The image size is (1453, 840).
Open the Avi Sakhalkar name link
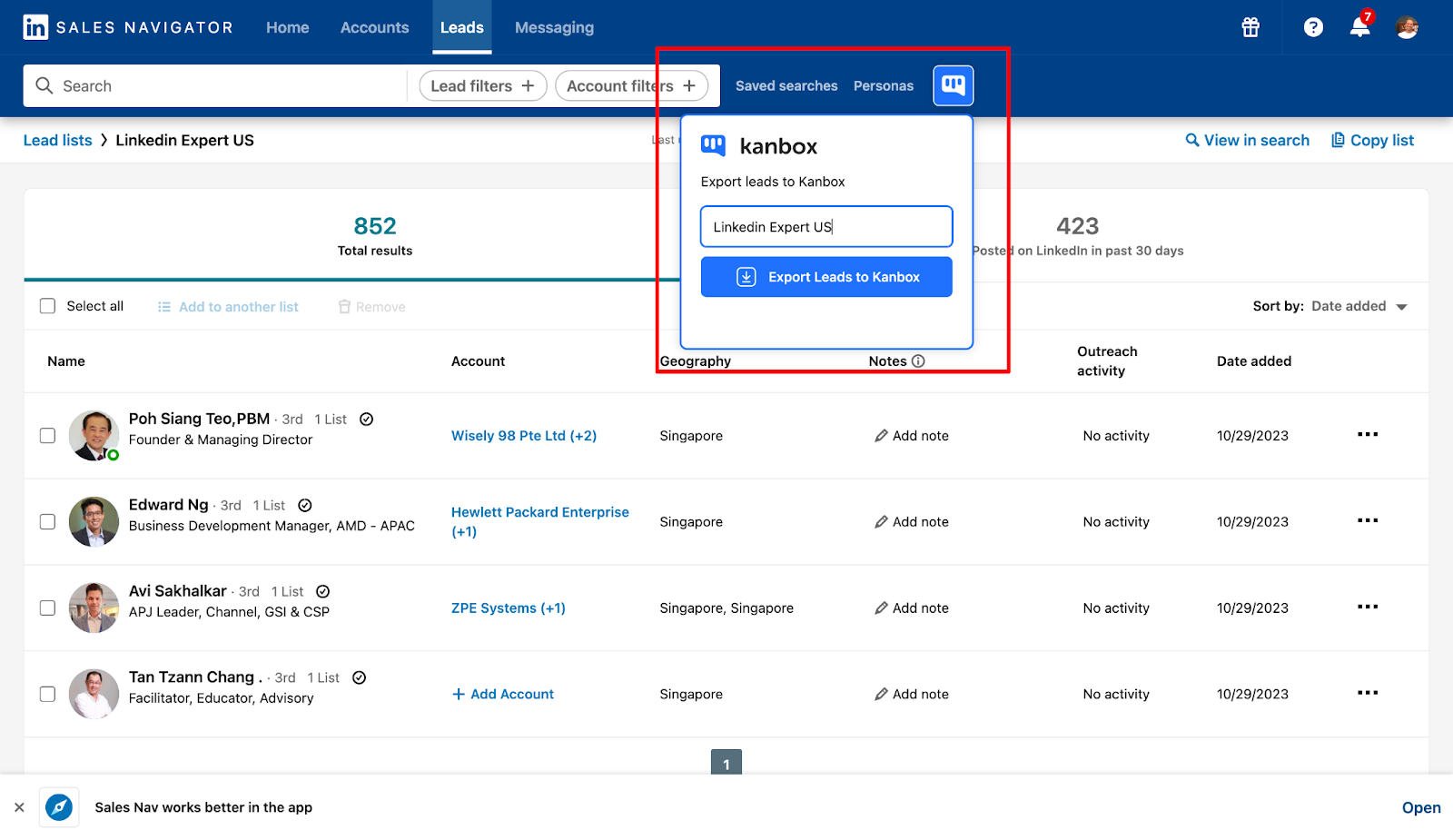[x=178, y=590]
